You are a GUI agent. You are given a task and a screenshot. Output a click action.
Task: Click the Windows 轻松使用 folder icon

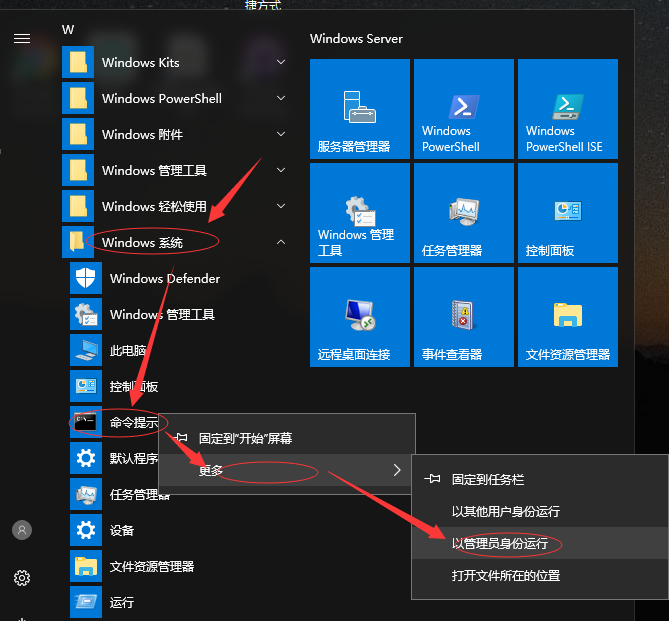(78, 206)
